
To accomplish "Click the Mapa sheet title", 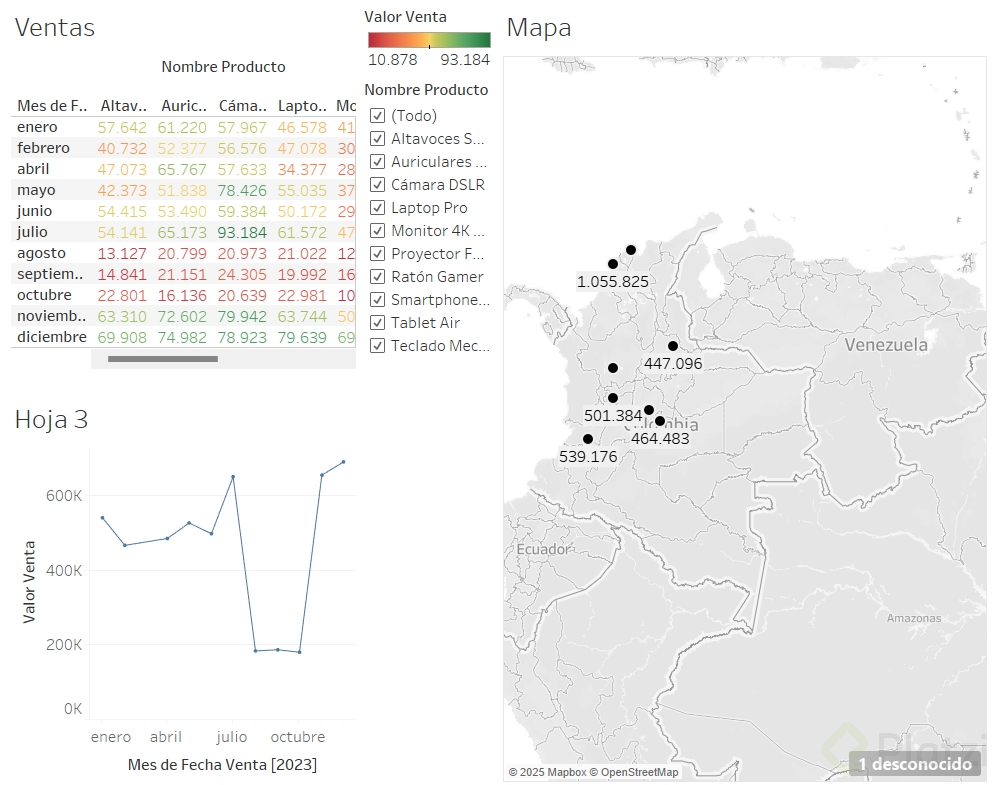I will coord(539,28).
